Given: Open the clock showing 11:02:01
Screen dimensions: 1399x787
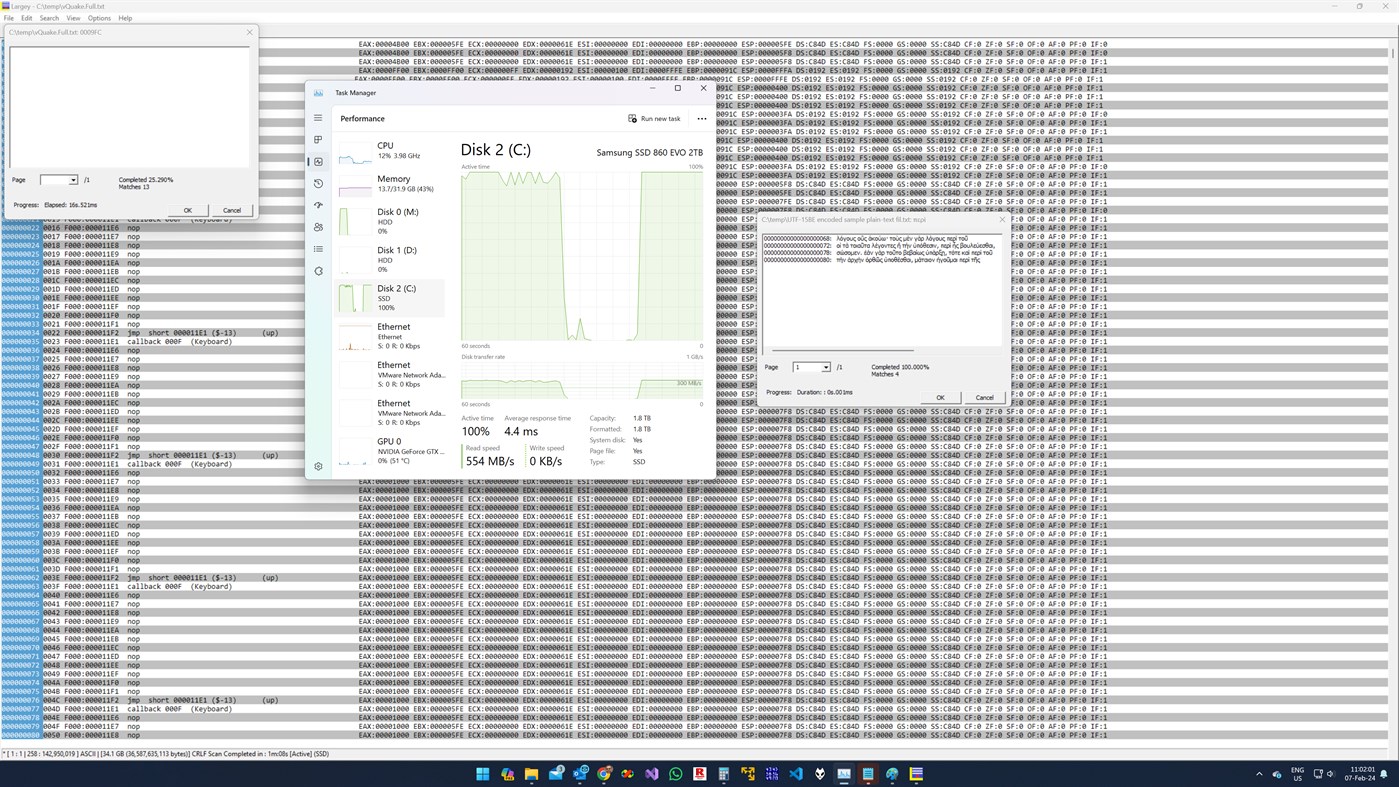Looking at the screenshot, I should pyautogui.click(x=1360, y=774).
